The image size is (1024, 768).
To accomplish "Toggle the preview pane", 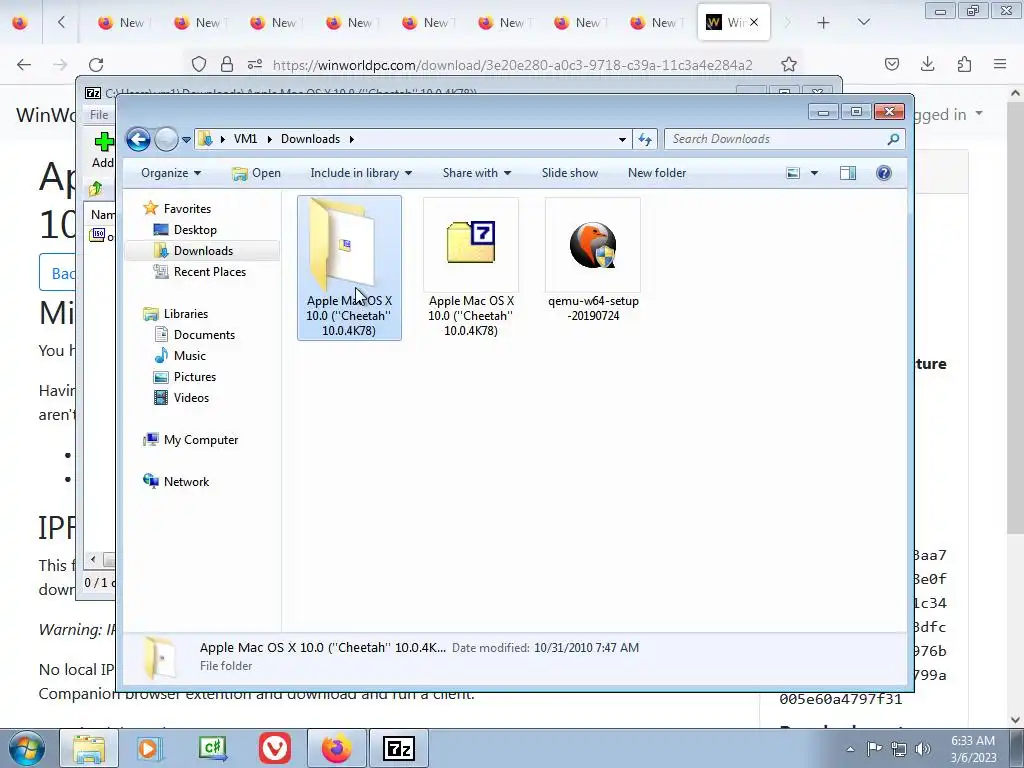I will [848, 173].
